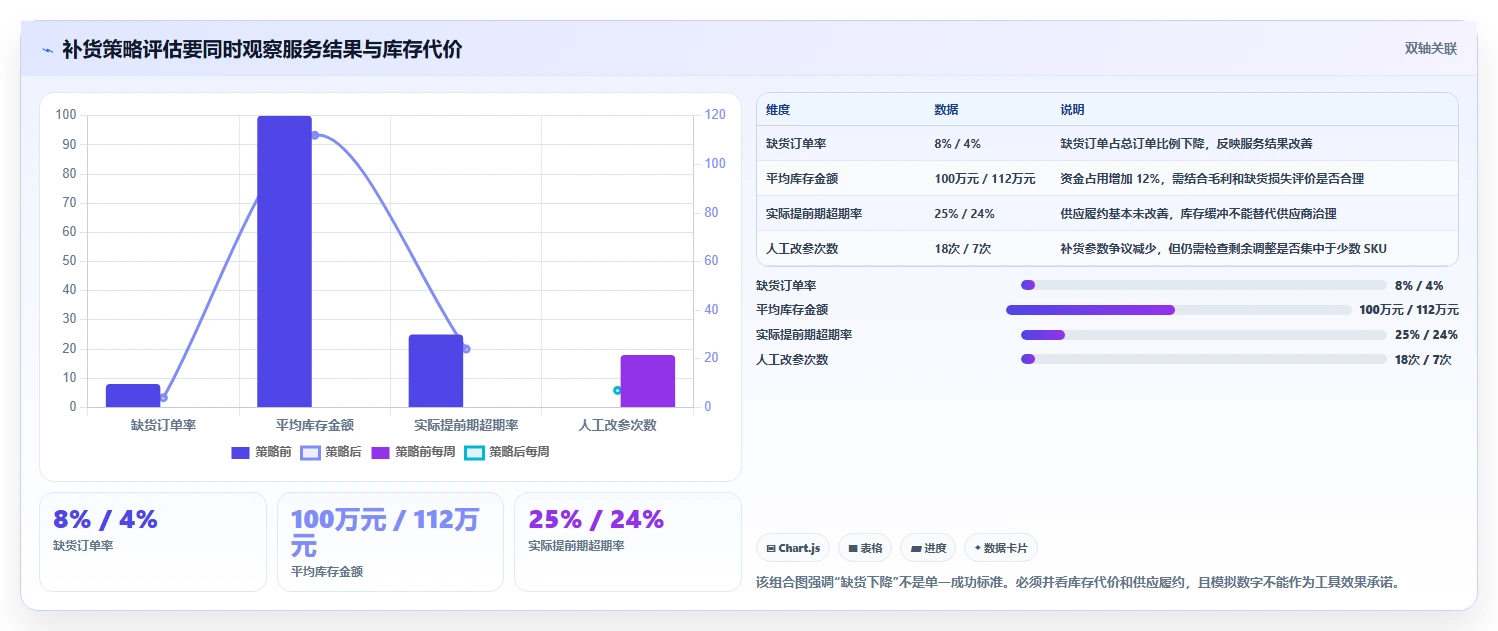Click the 平均库存金额 progress bar
Screen dimensions: 1498x631
pyautogui.click(x=1179, y=310)
